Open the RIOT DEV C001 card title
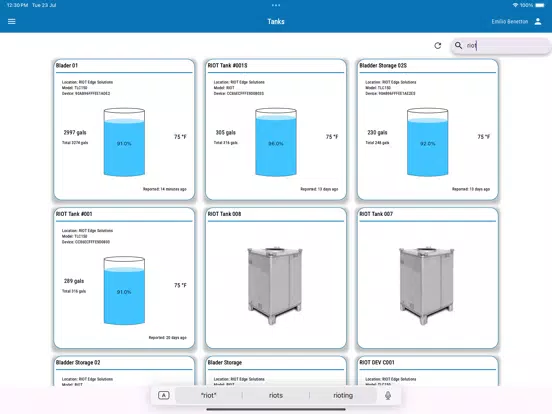 [377, 363]
